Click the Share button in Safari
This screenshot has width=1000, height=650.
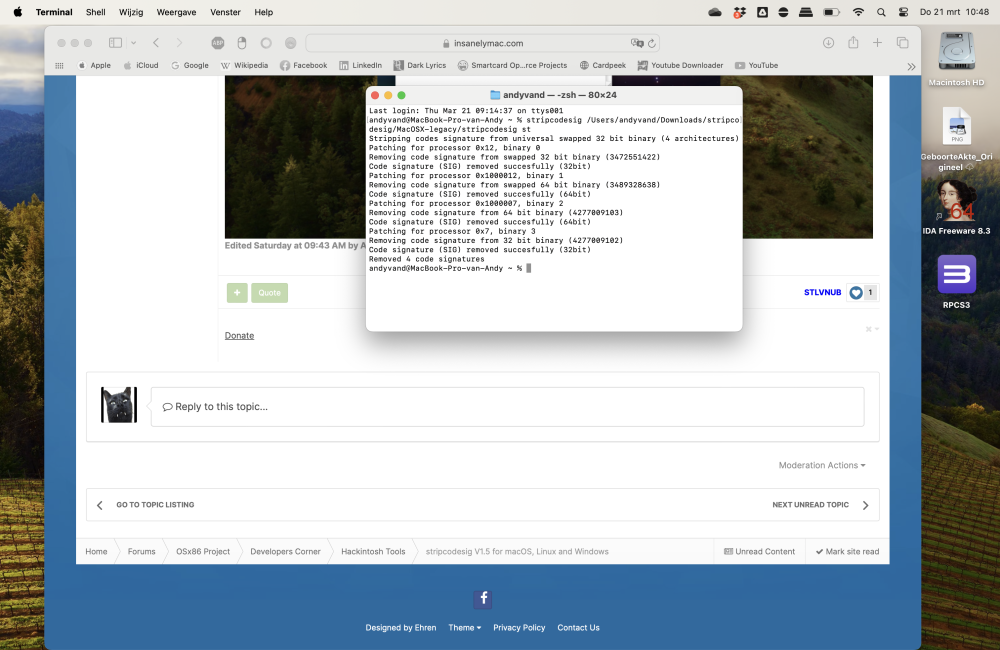pos(853,42)
